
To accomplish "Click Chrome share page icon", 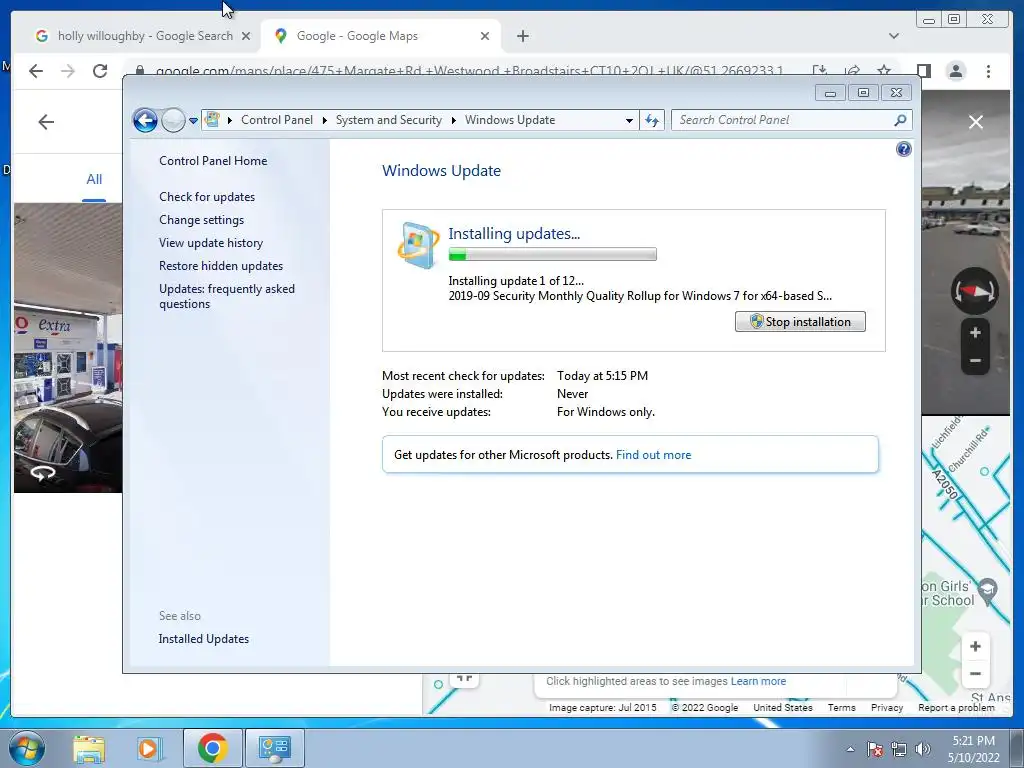I will click(x=852, y=71).
